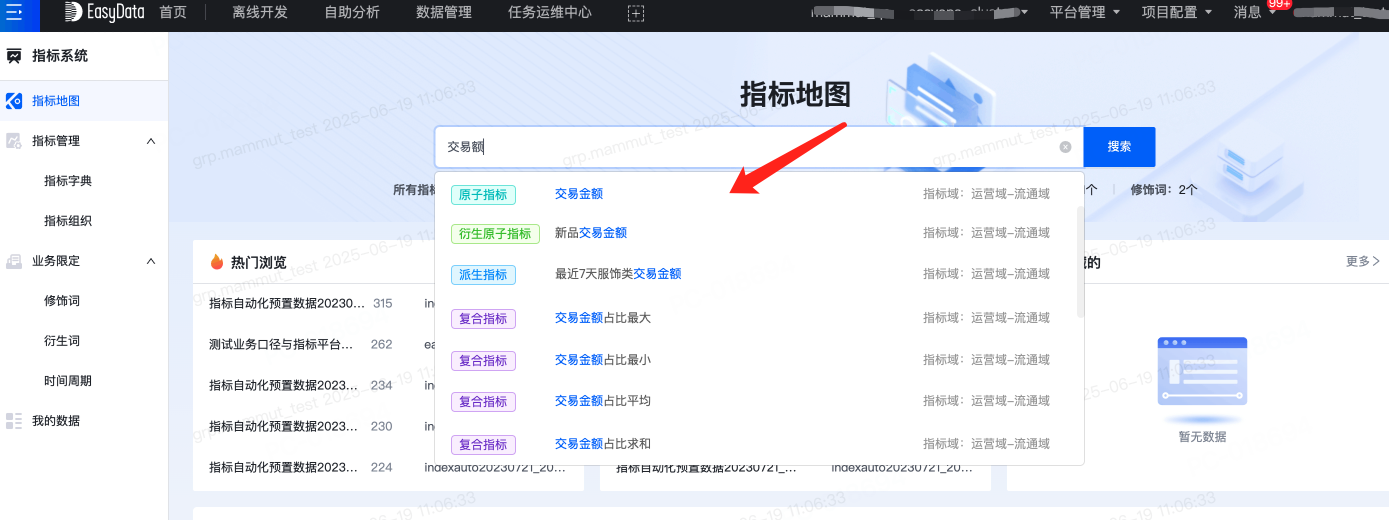Clear the search box with the X icon
The width and height of the screenshot is (1389, 520).
tap(1065, 147)
